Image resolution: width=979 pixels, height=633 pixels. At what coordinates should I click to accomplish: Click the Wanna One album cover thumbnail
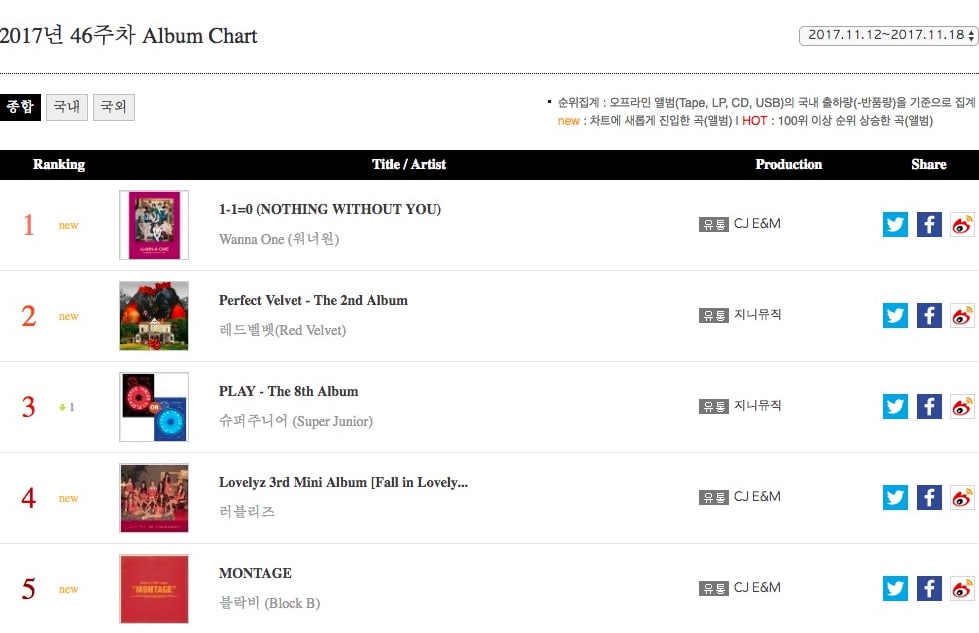(x=153, y=225)
